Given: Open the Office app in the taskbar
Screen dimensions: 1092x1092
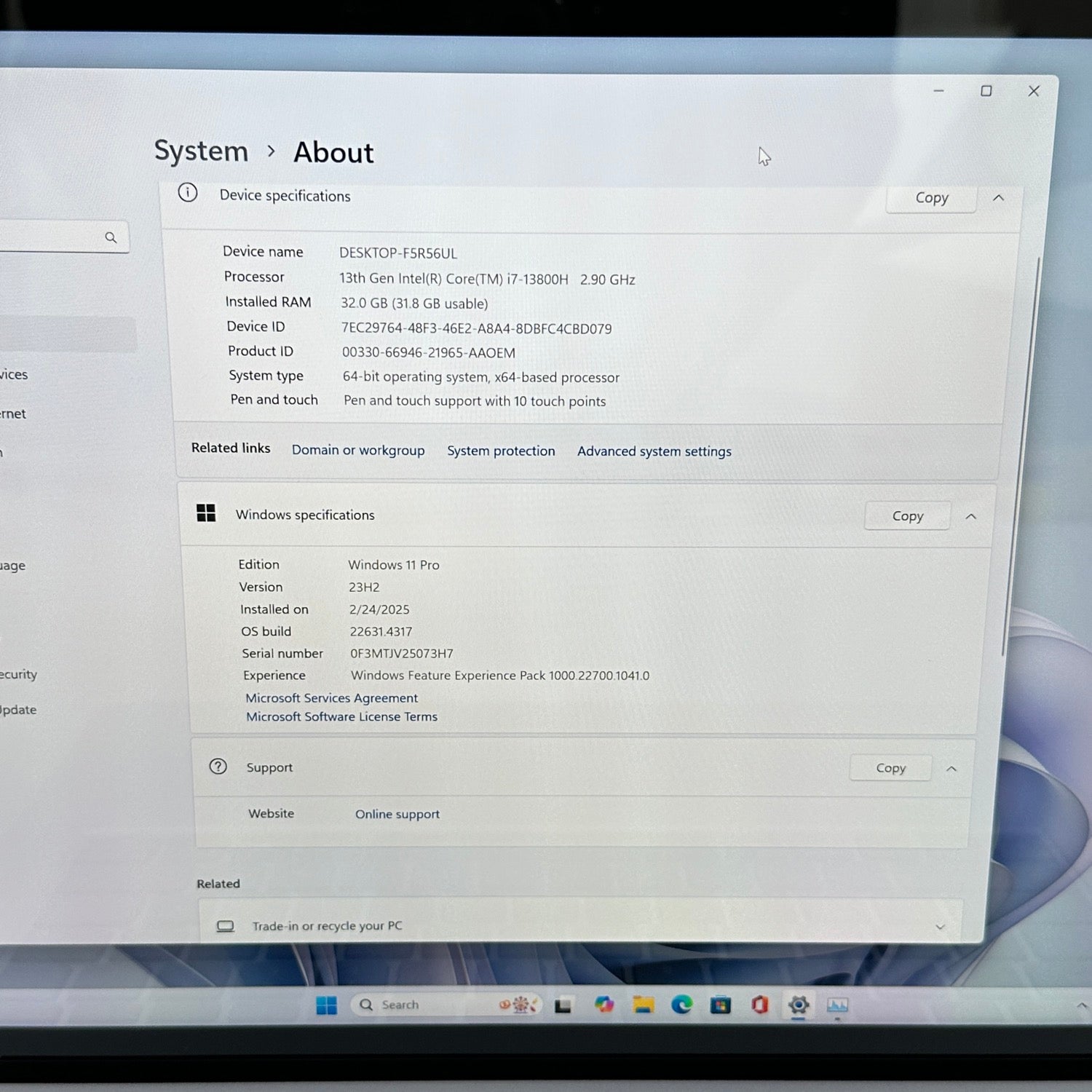Looking at the screenshot, I should pyautogui.click(x=760, y=1005).
